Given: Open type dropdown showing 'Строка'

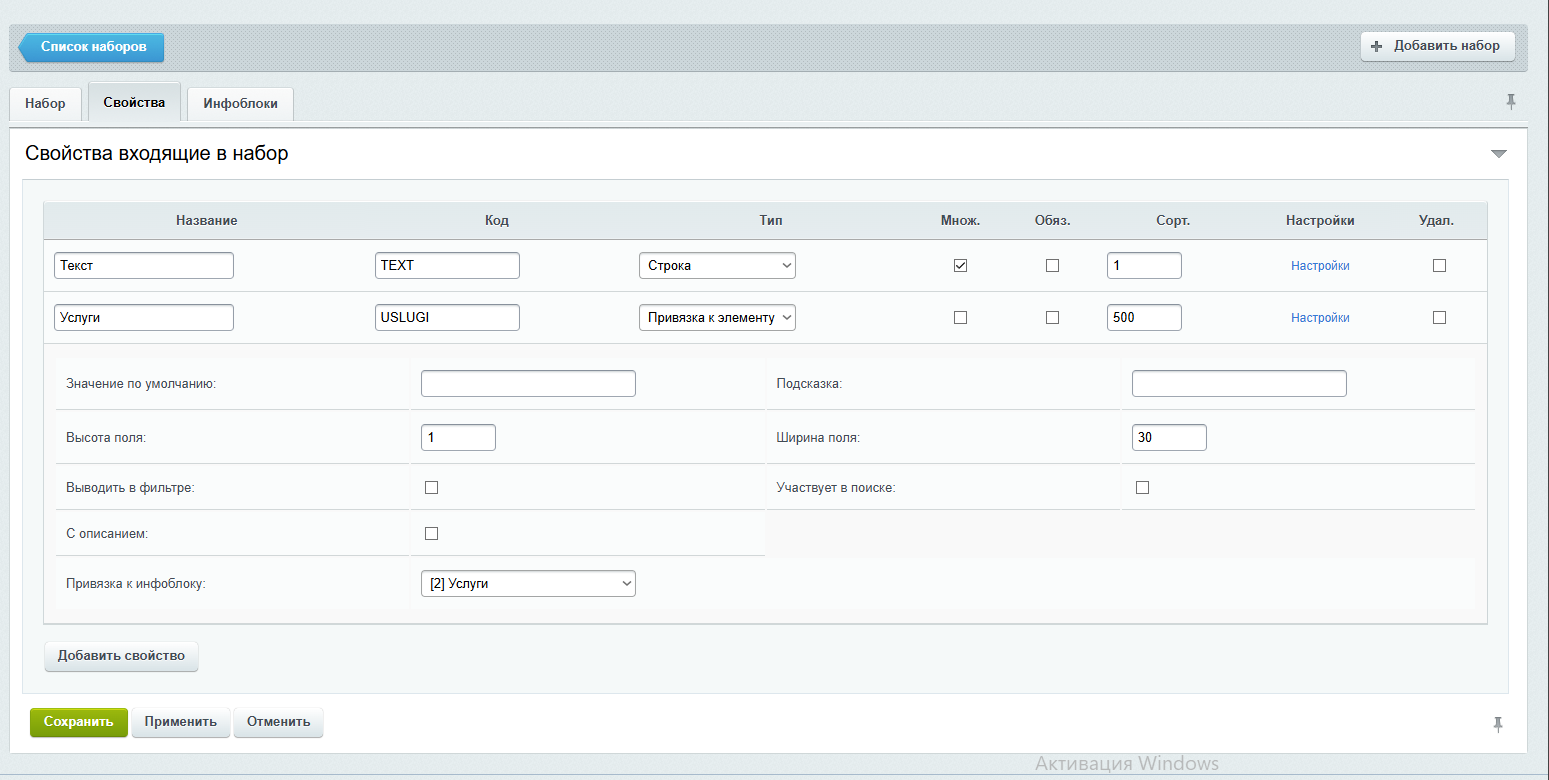Looking at the screenshot, I should [717, 266].
